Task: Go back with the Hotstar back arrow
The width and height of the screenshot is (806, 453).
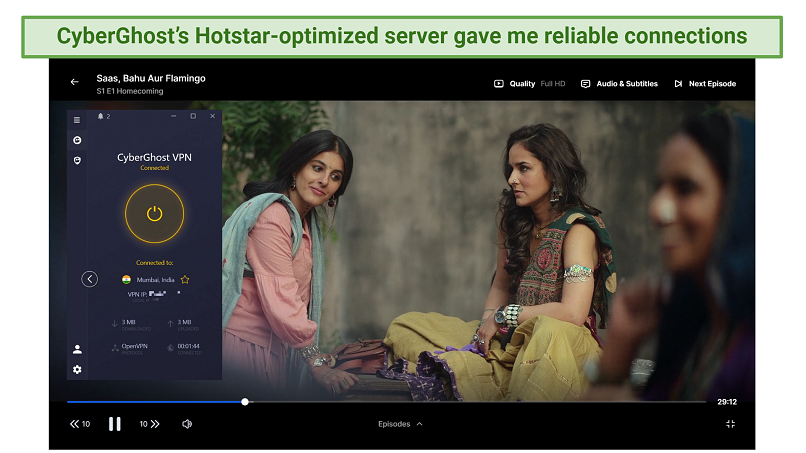Action: [x=75, y=82]
